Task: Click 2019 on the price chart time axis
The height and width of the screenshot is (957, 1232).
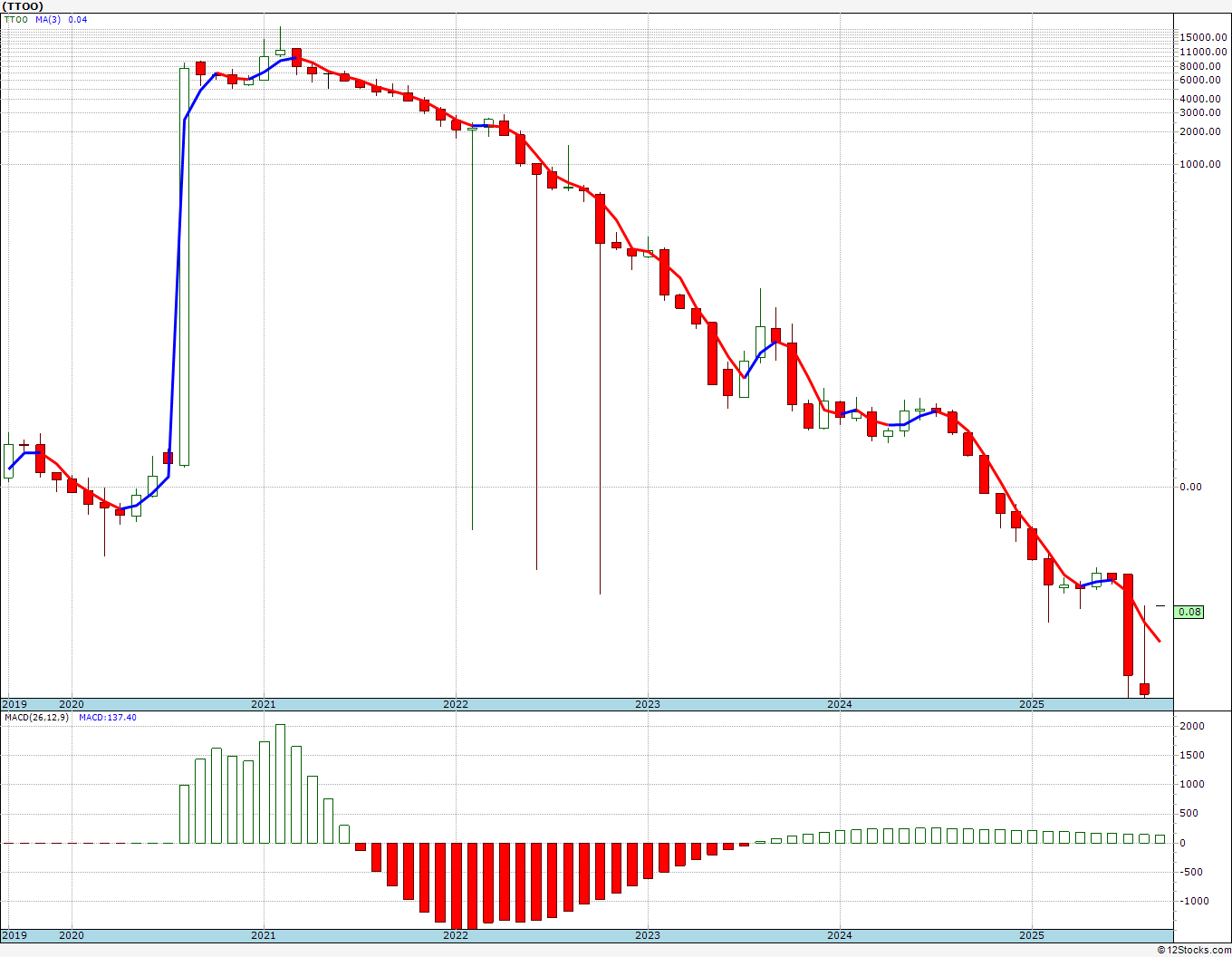Action: [14, 704]
